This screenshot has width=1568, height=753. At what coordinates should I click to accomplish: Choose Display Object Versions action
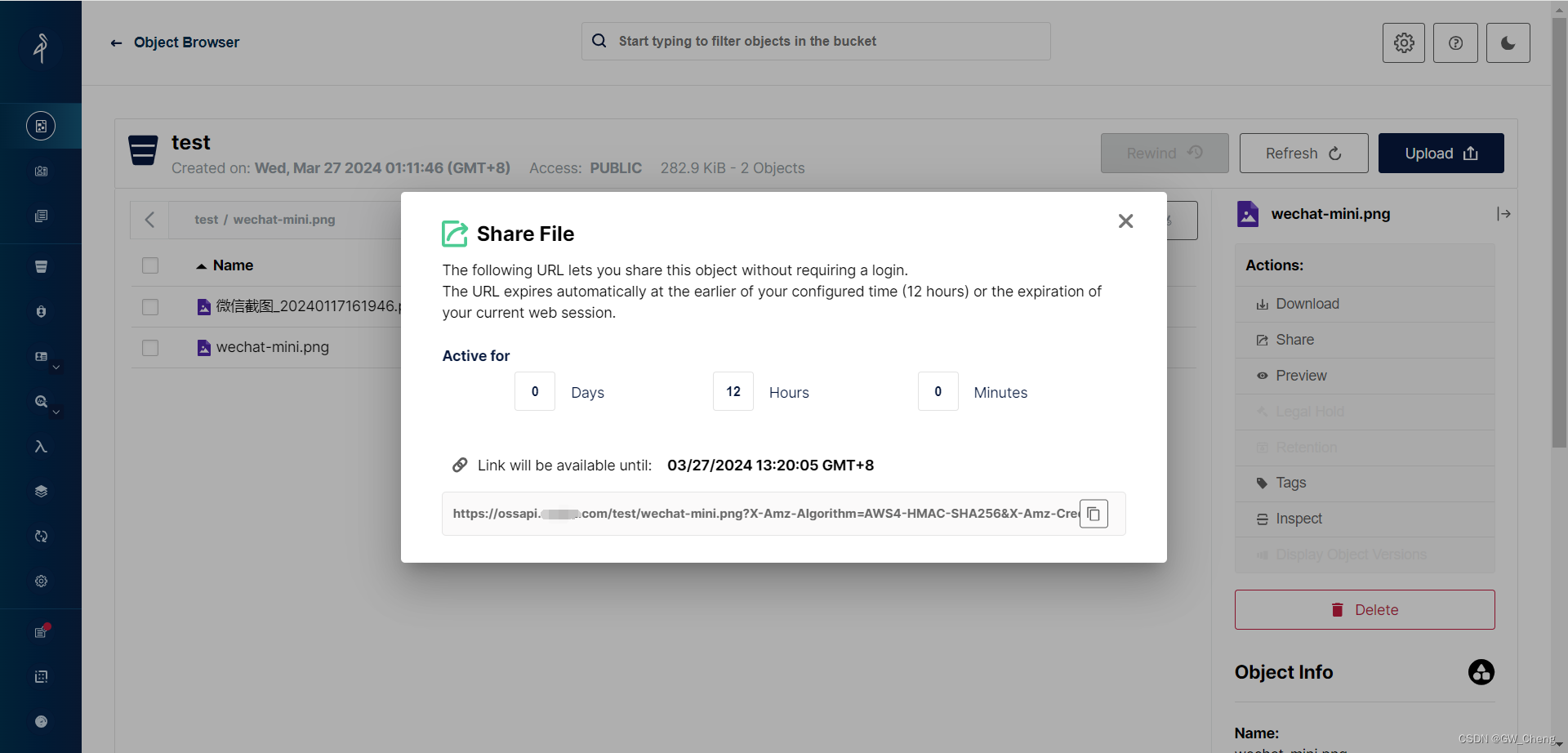pos(1365,555)
